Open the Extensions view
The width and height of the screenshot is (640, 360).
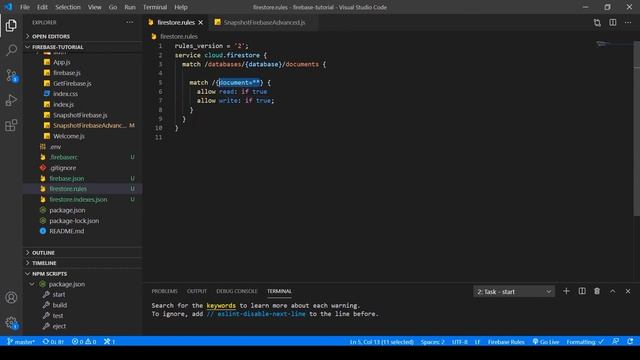11,125
